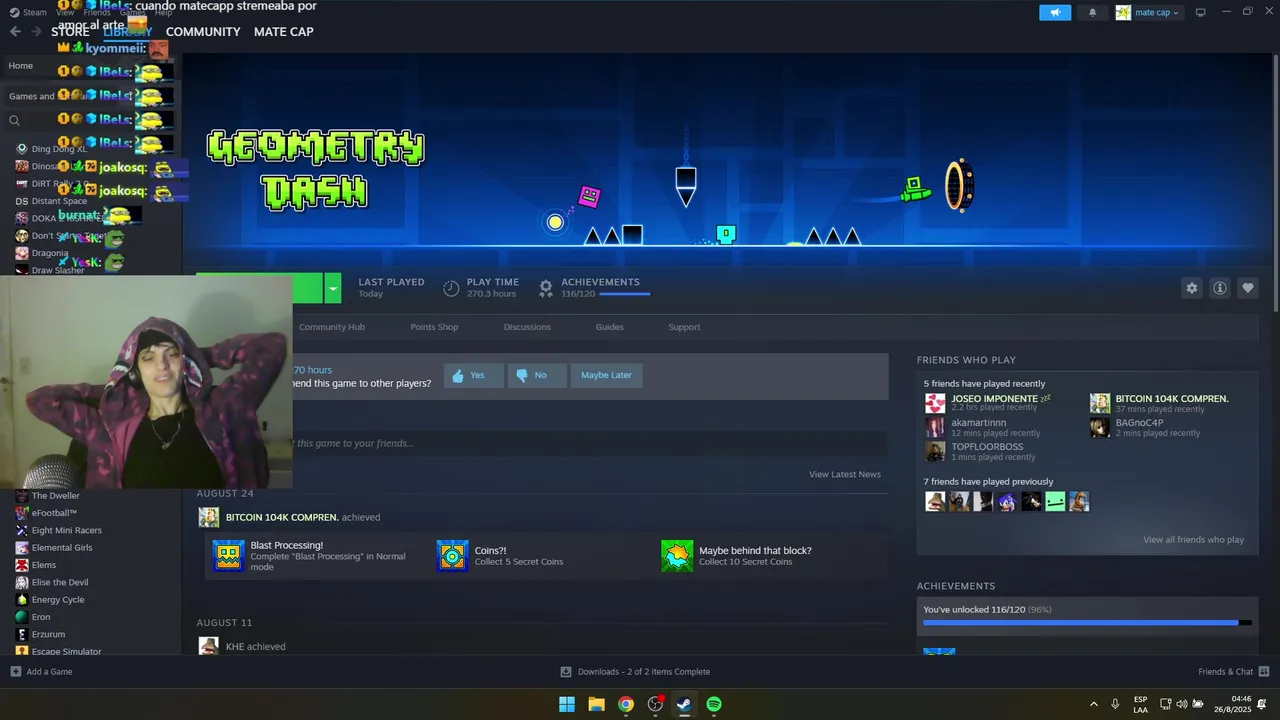Click View all friends who play
Image resolution: width=1280 pixels, height=720 pixels.
pos(1193,539)
